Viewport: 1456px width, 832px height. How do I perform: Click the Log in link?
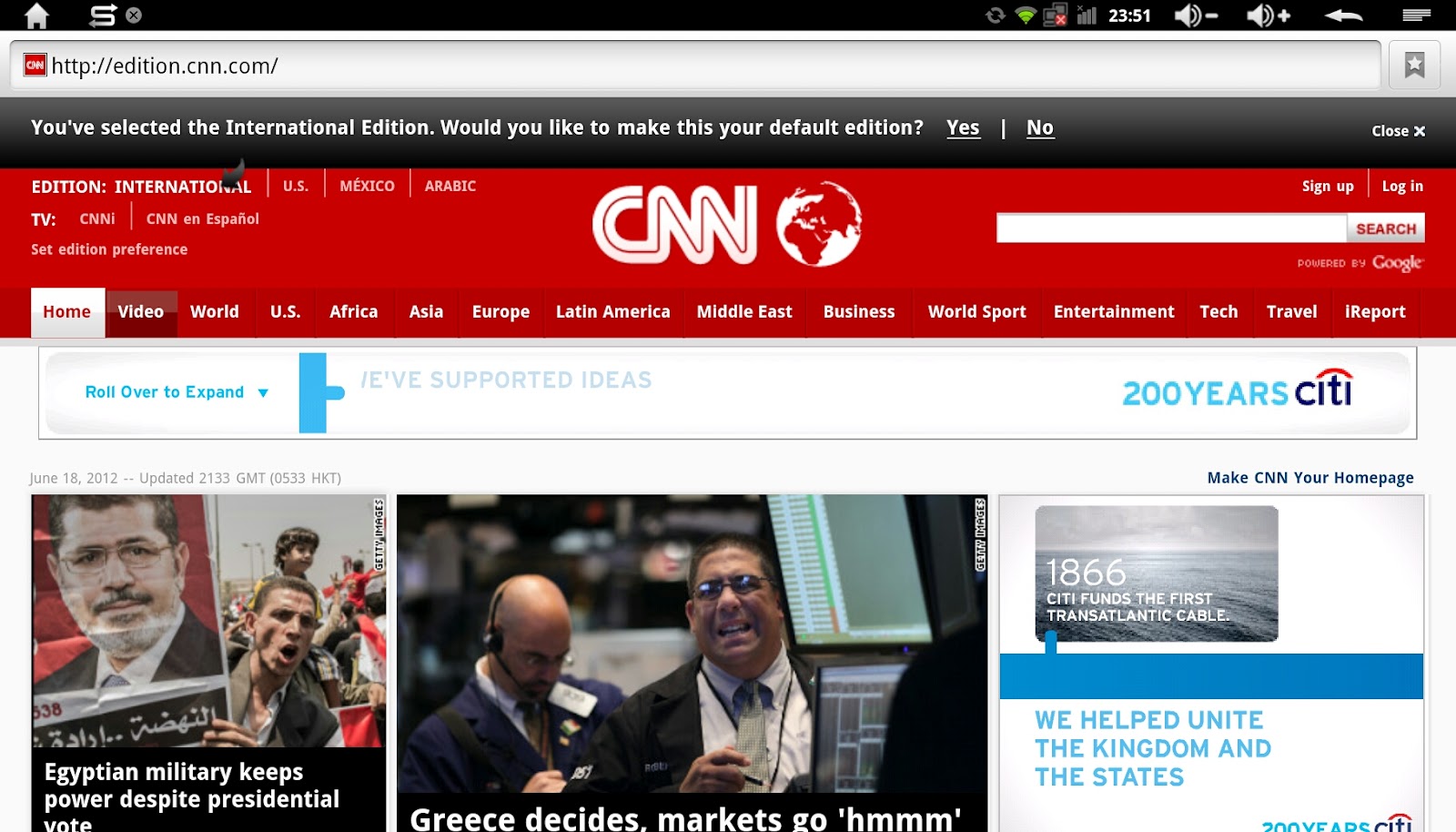pos(1402,186)
